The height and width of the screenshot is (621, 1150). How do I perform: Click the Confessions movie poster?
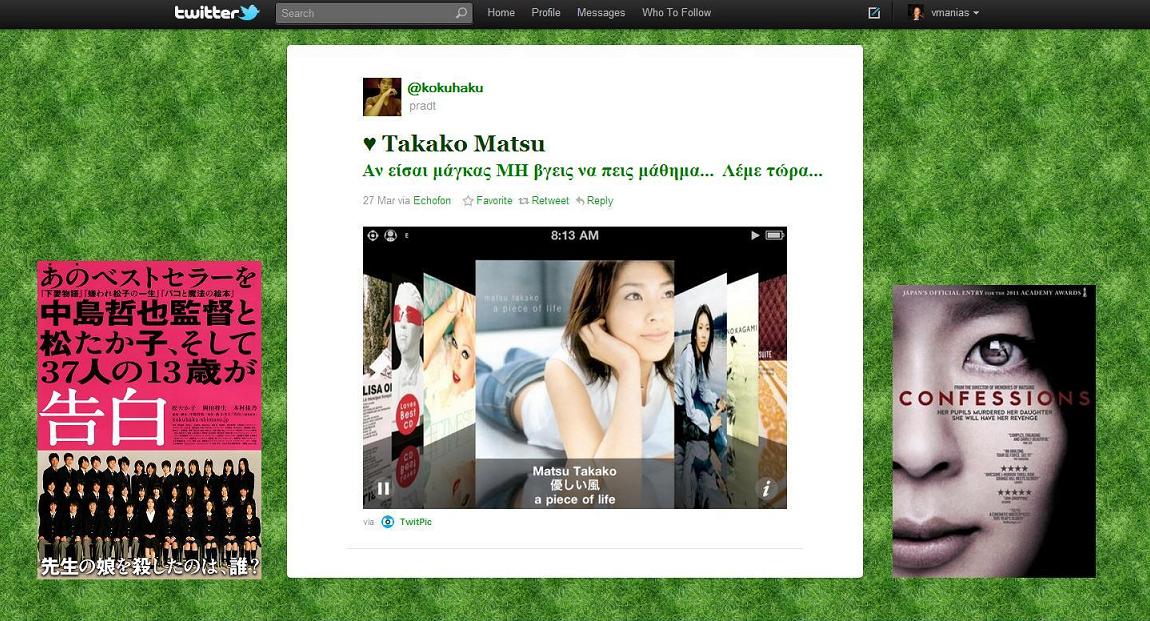tap(994, 432)
